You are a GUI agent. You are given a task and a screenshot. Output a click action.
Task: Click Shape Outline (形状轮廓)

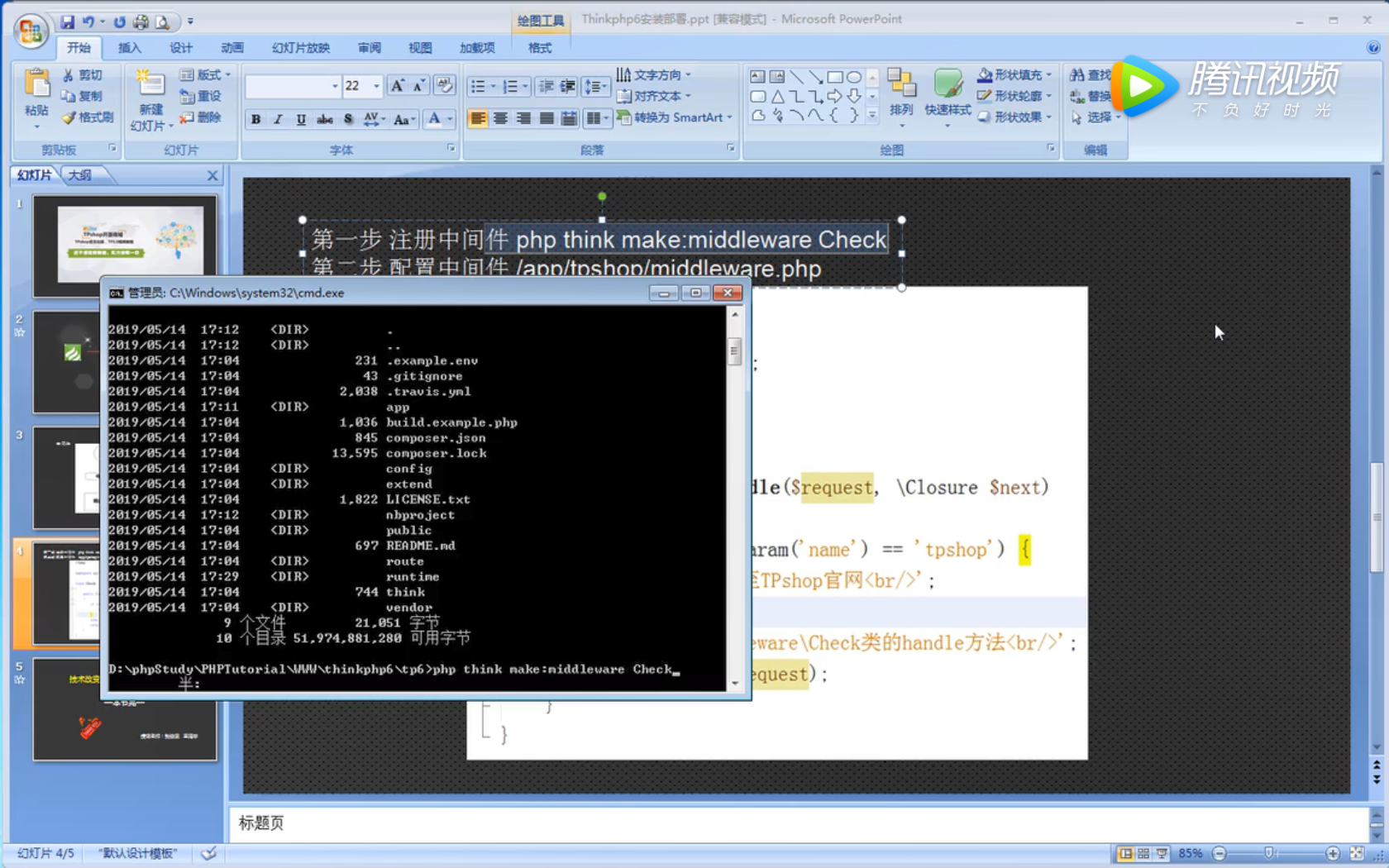(x=1014, y=96)
